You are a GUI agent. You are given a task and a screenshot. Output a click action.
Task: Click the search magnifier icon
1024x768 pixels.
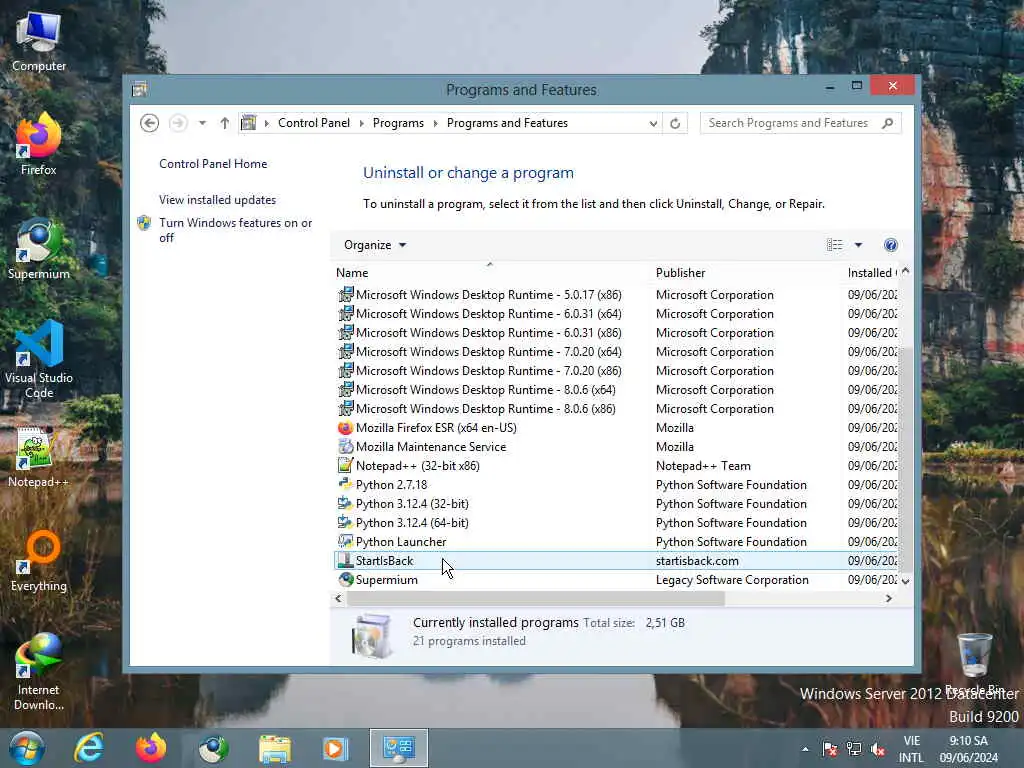point(887,123)
